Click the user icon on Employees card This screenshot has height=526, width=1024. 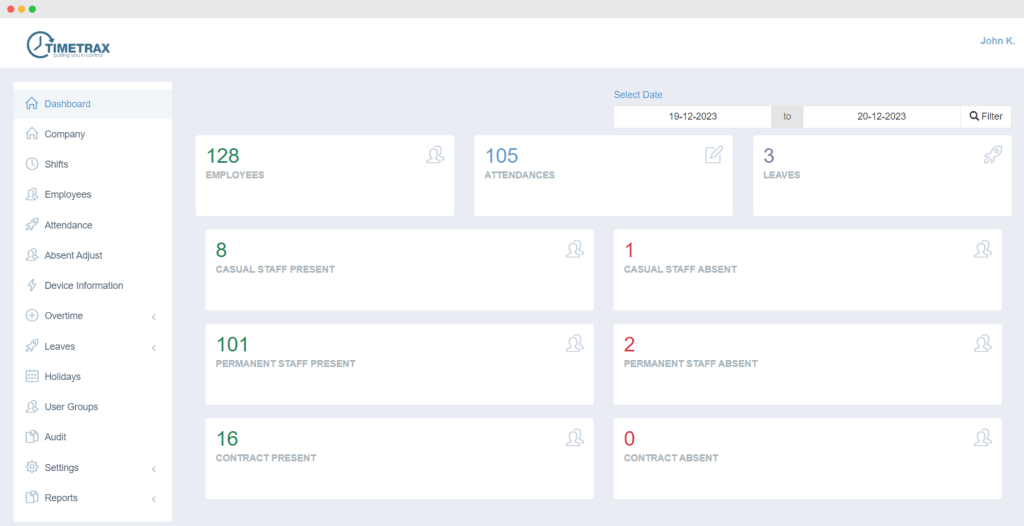435,155
